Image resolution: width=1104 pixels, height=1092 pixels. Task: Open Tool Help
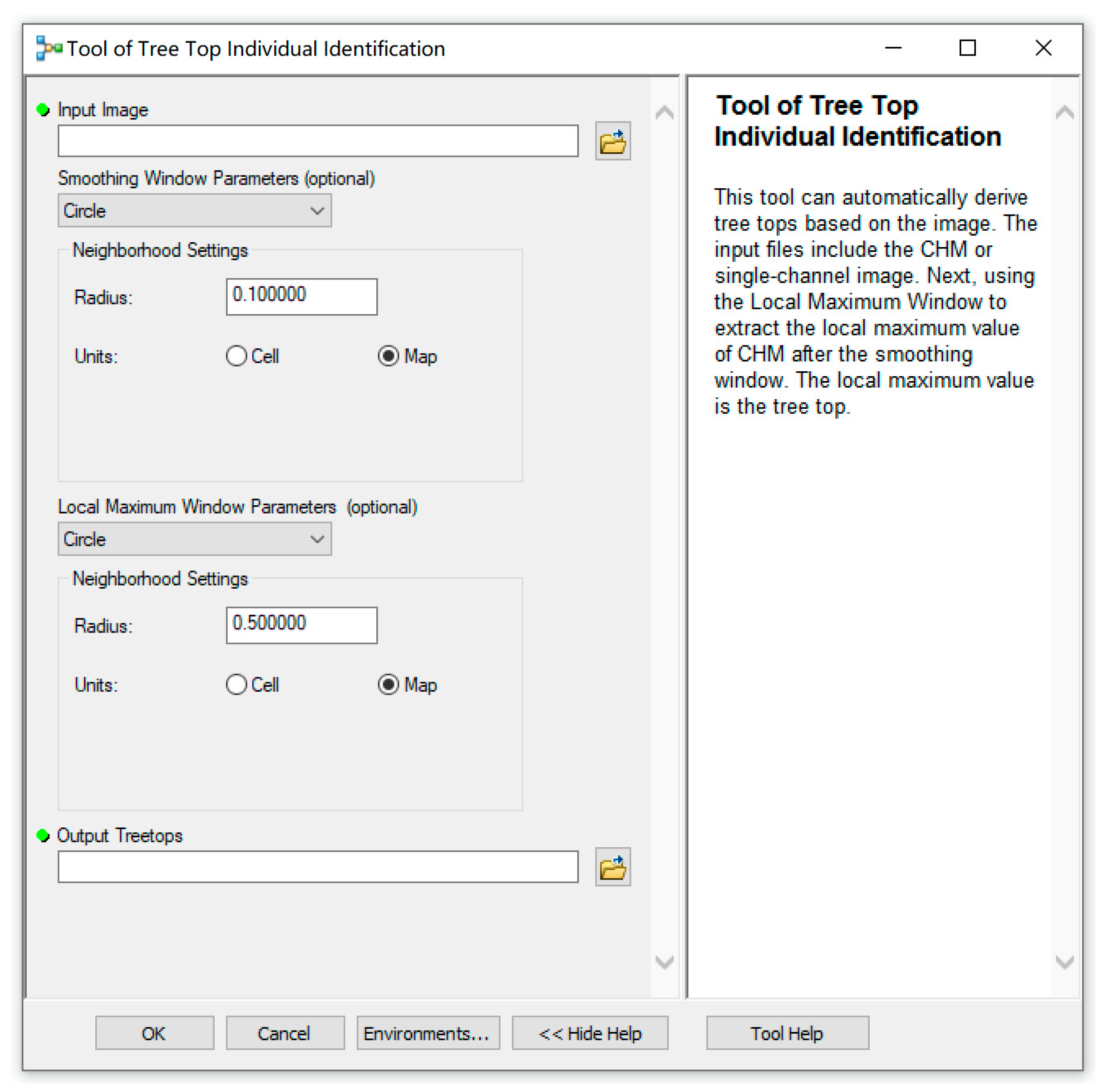tap(787, 1033)
